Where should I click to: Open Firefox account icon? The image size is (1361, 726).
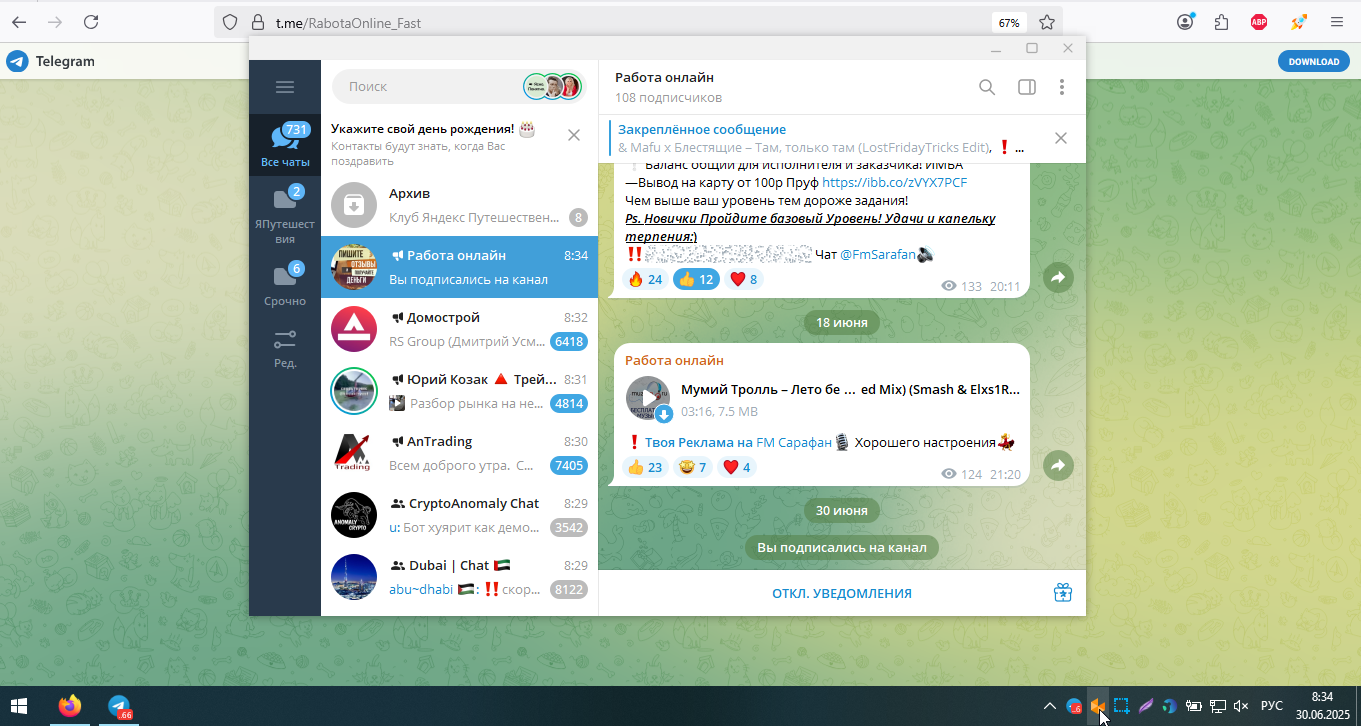1185,22
